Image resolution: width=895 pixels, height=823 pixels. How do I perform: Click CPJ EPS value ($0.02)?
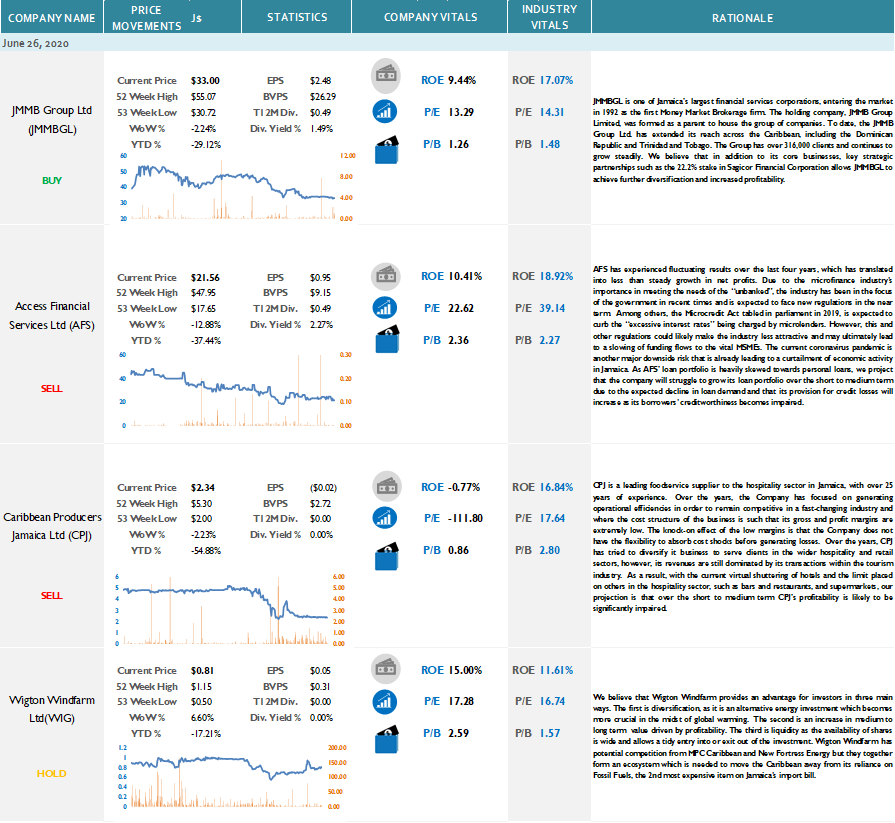(x=323, y=488)
